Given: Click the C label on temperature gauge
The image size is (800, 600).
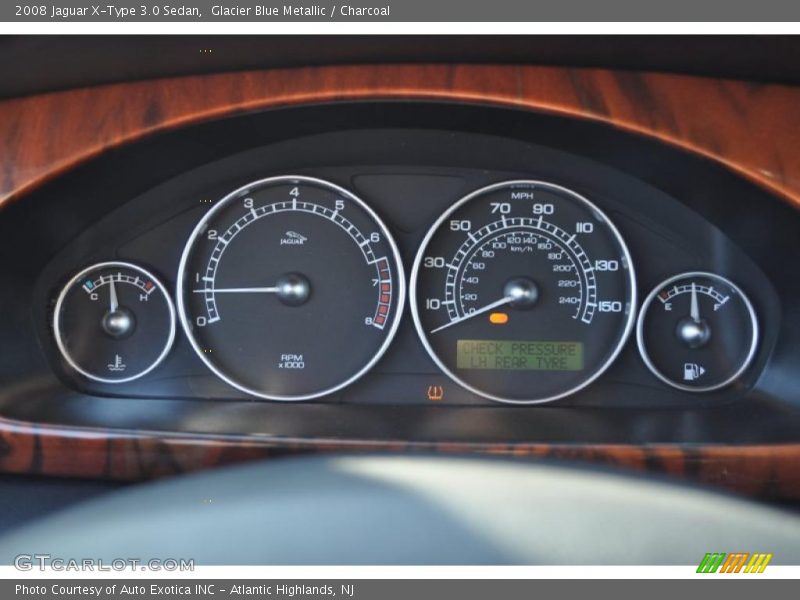Looking at the screenshot, I should point(94,296).
